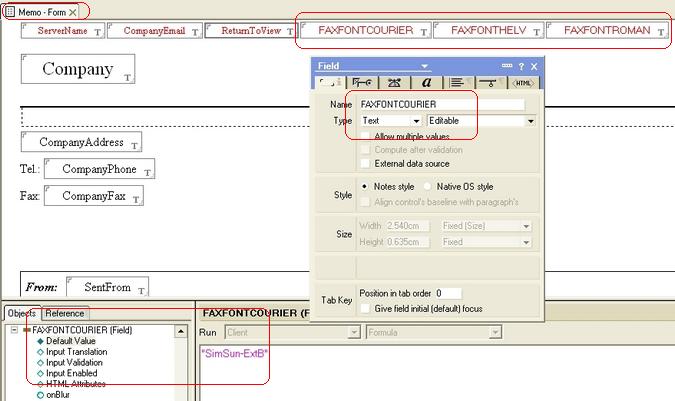Select Input Validation in object tree

74,362
